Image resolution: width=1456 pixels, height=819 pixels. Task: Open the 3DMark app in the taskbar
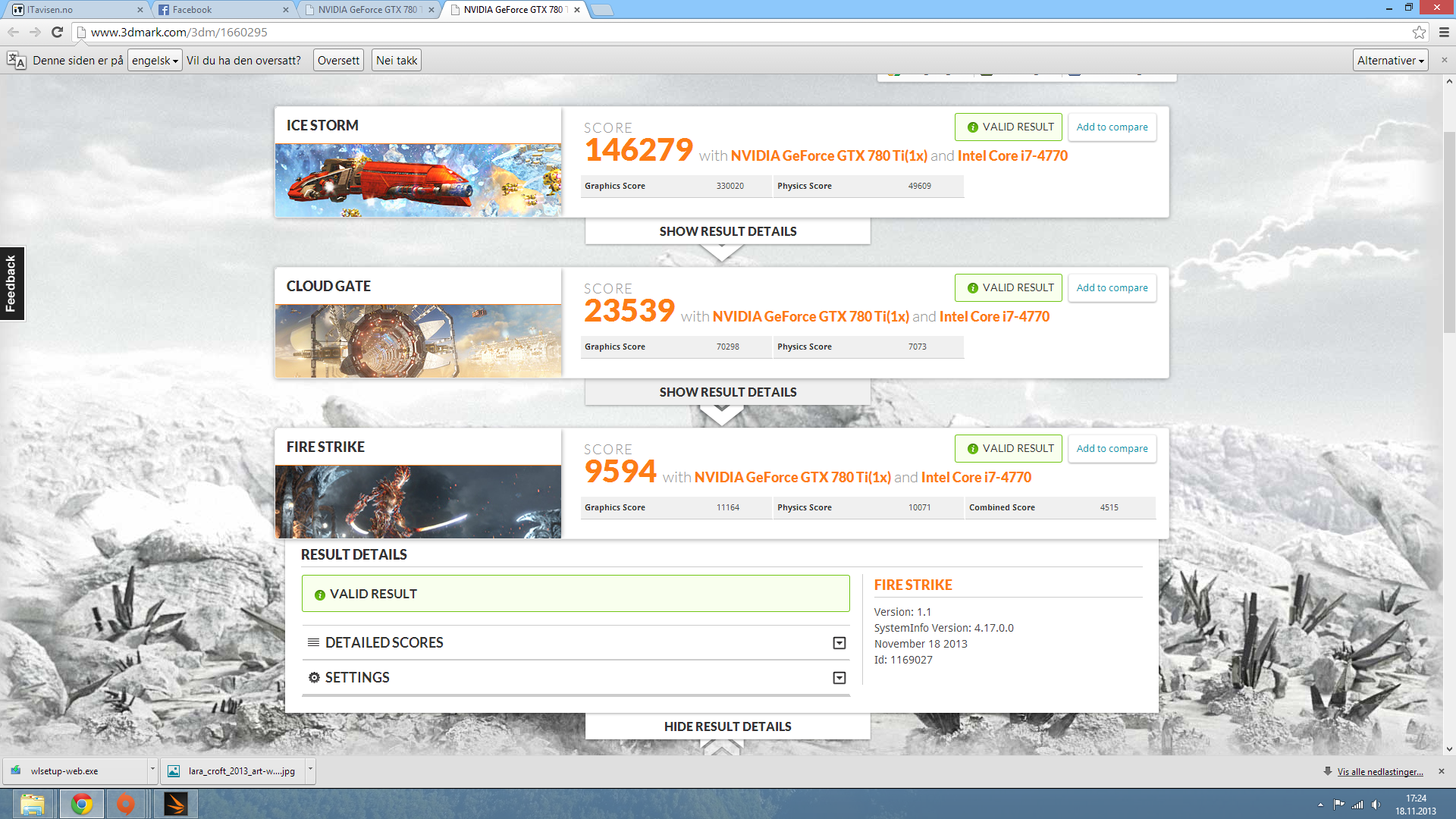(175, 804)
